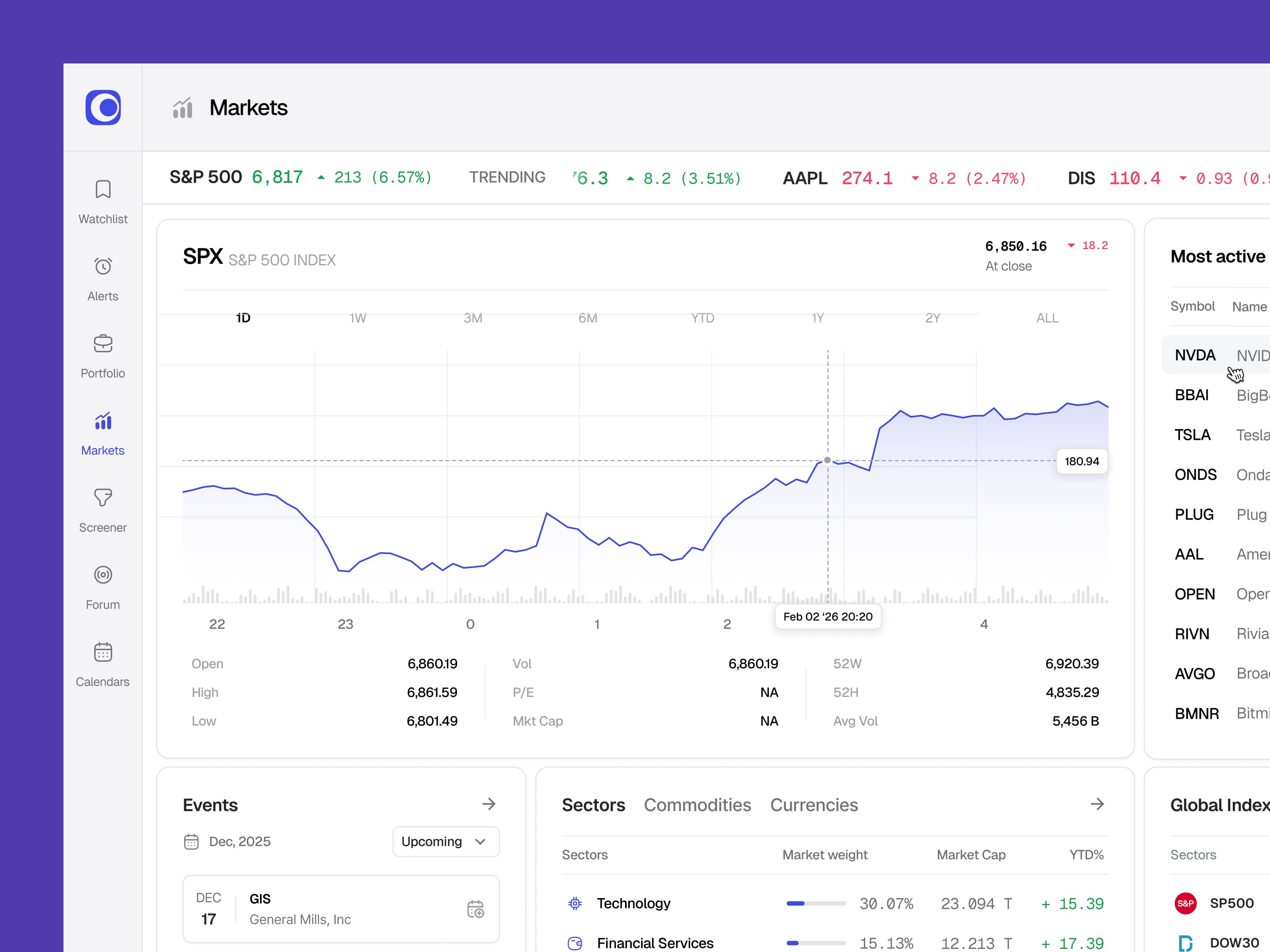Select the AAL row in Most active

pyautogui.click(x=1216, y=554)
